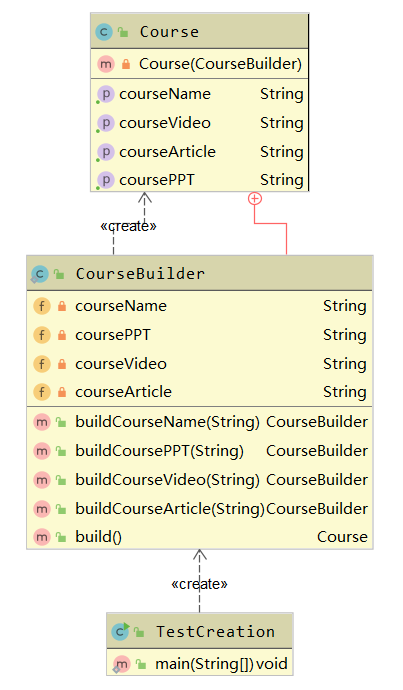
Task: Click the public visibility icon on build() method
Action: [61, 537]
